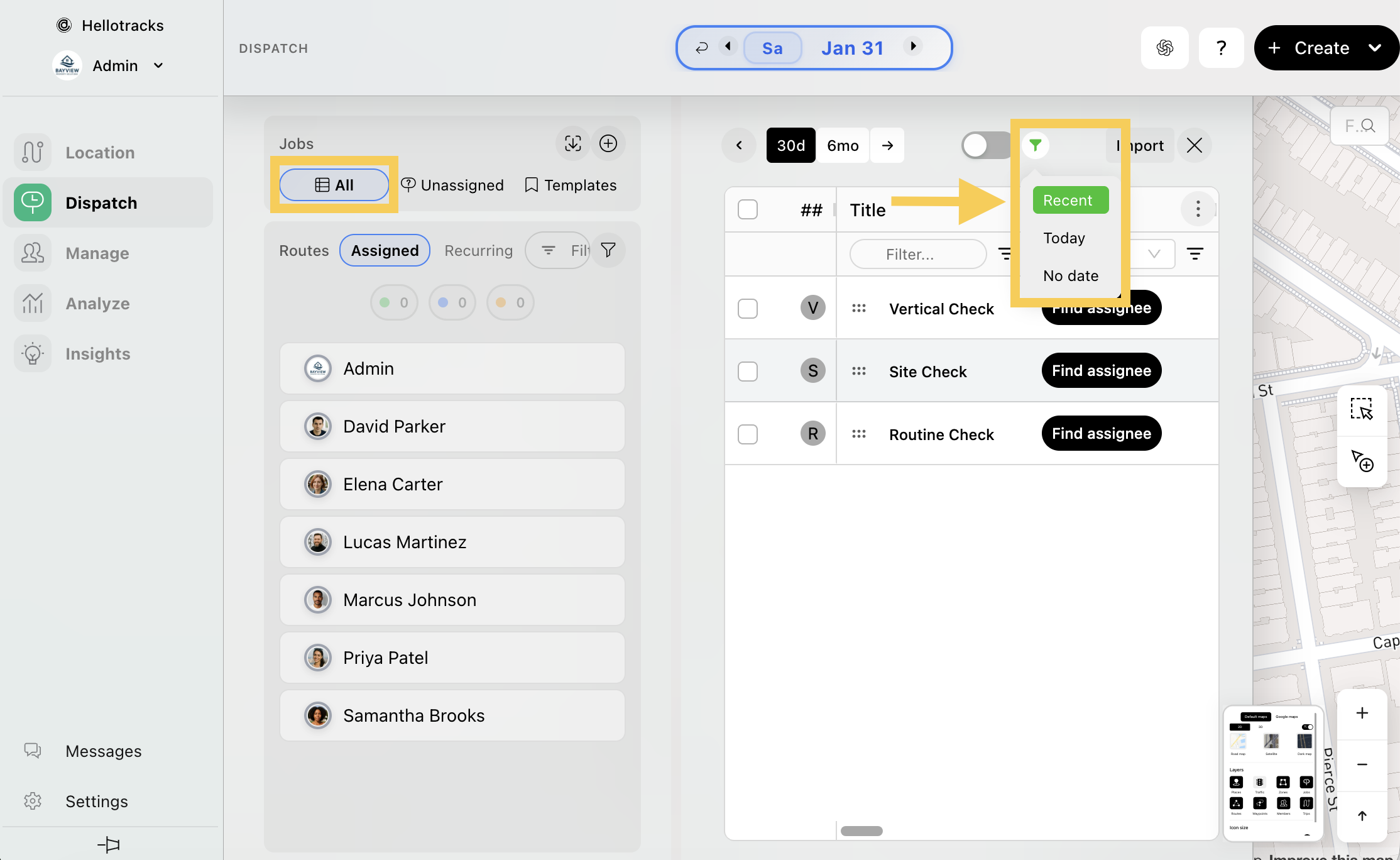Tick the Site Check job checkbox
Image resolution: width=1400 pixels, height=860 pixels.
[748, 372]
